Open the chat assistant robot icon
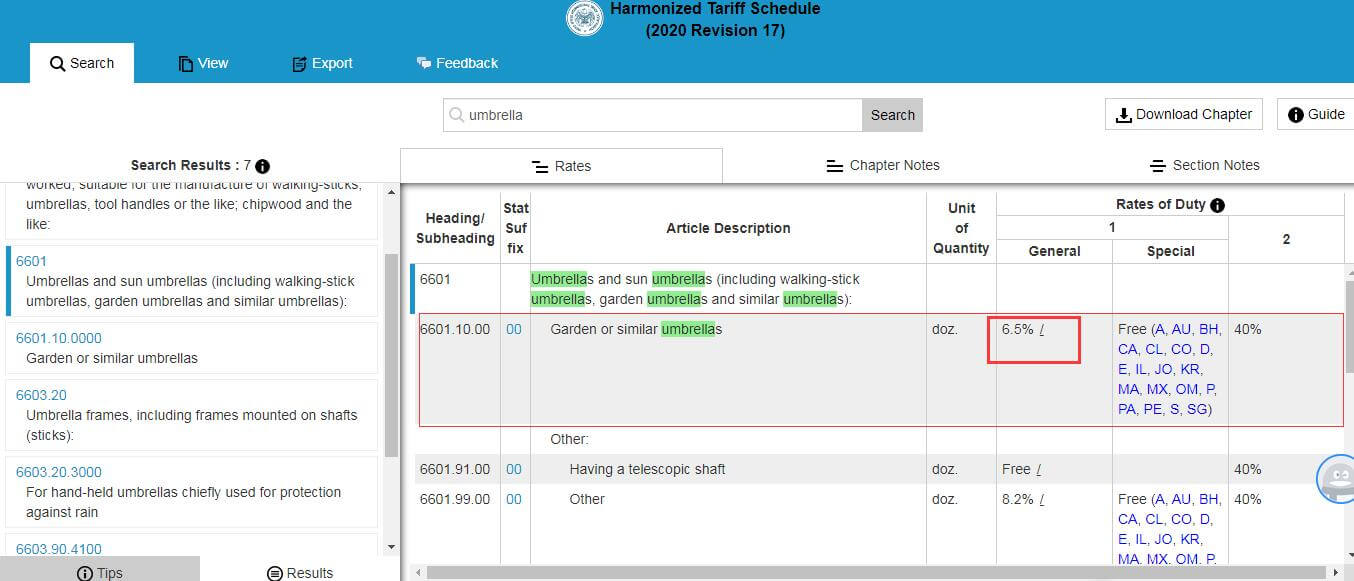The width and height of the screenshot is (1354, 581). tap(1335, 478)
